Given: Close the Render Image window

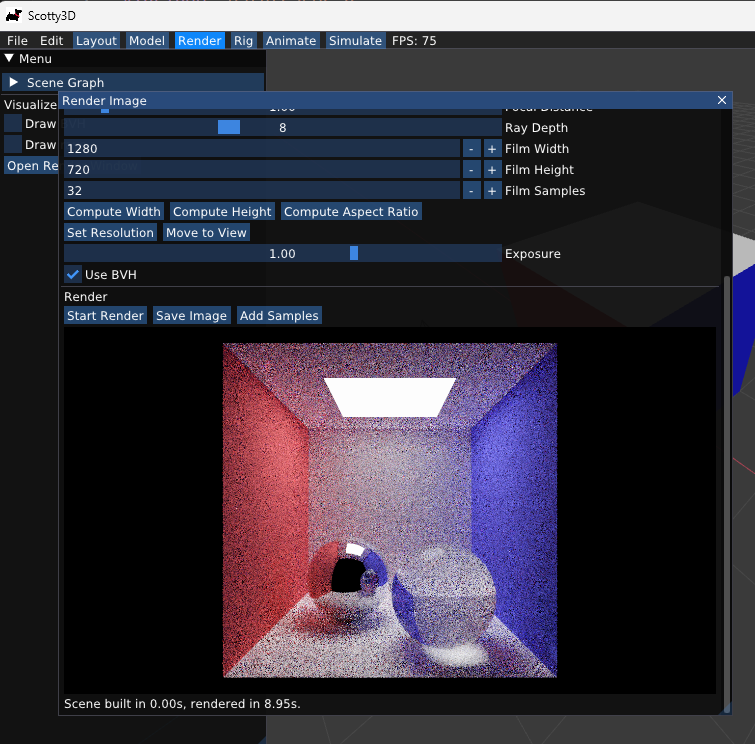Looking at the screenshot, I should tap(723, 100).
